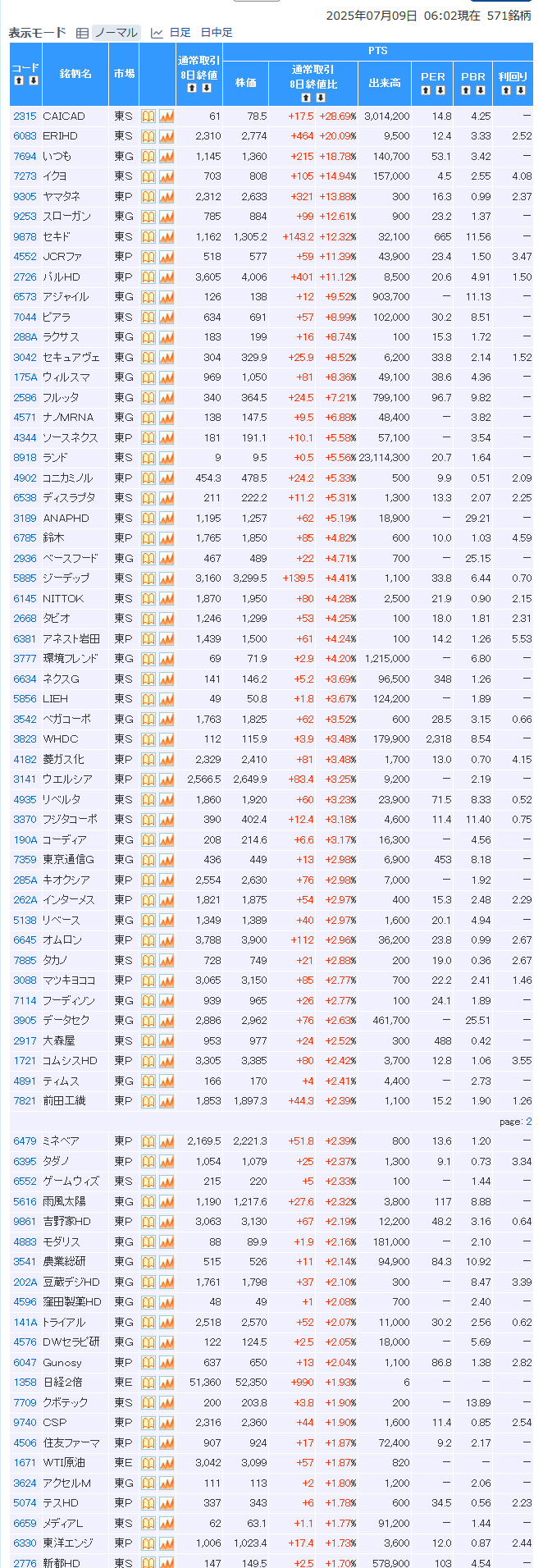Click the stock name ウエルシア
This screenshot has height=1568, width=543.
pyautogui.click(x=67, y=779)
